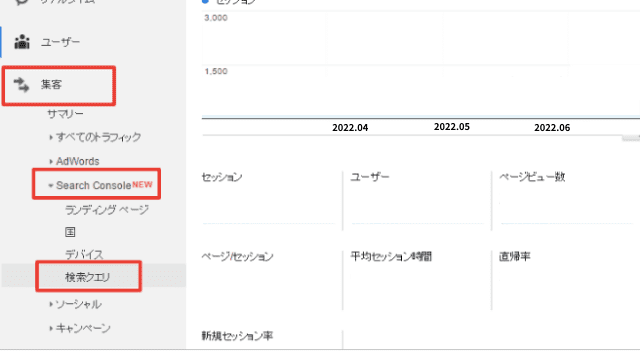Viewport: 640px width, 361px height.
Task: Click the chart's horizontal scrollbar handle
Action: coord(631,138)
